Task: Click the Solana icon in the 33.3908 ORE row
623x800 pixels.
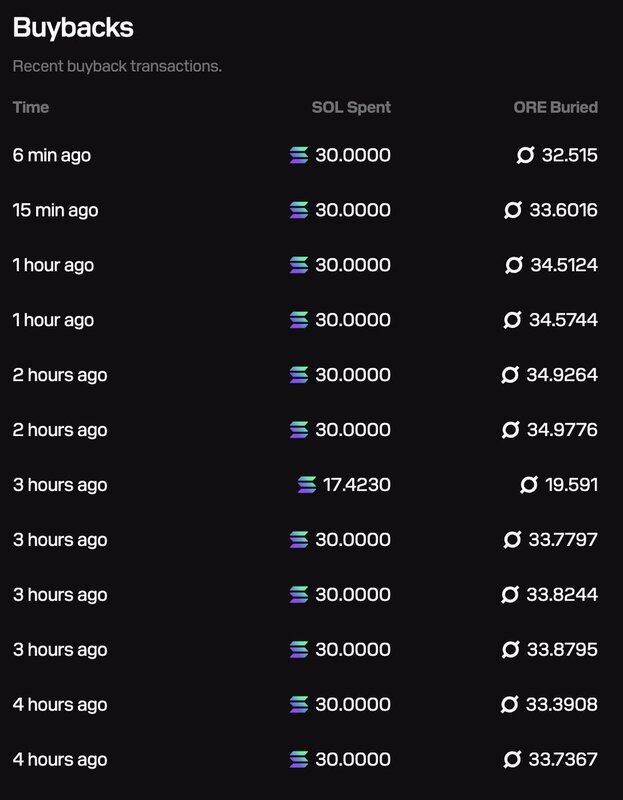Action: coord(299,705)
